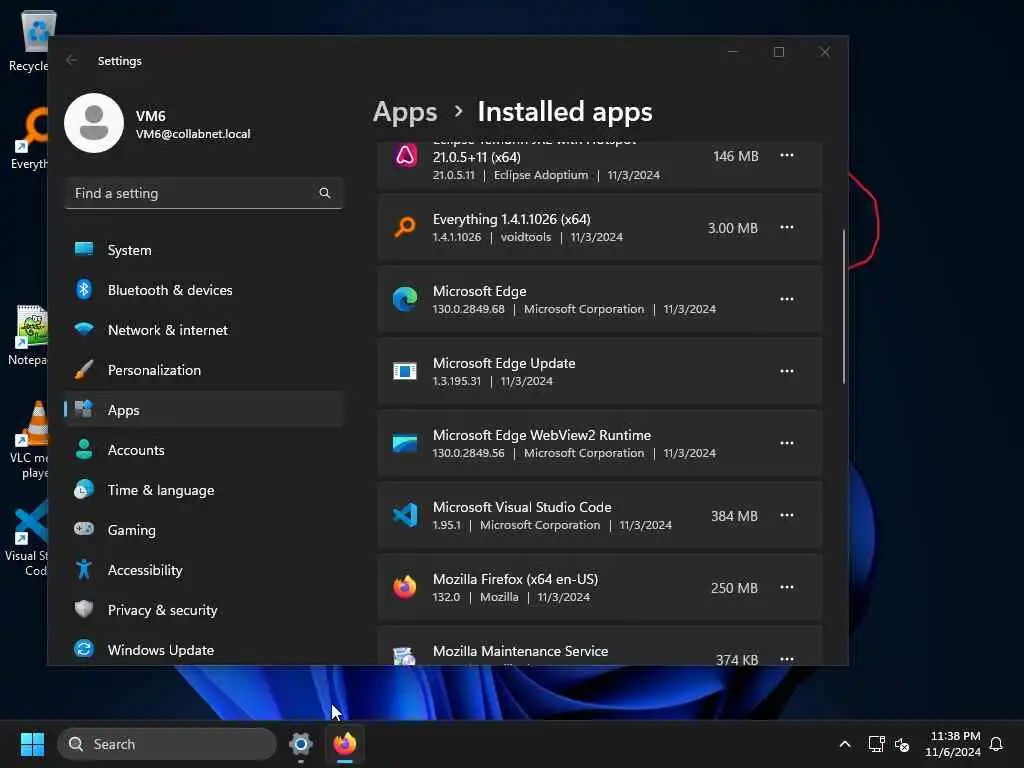This screenshot has height=768, width=1024.
Task: Open Accessibility settings
Action: (x=204, y=570)
